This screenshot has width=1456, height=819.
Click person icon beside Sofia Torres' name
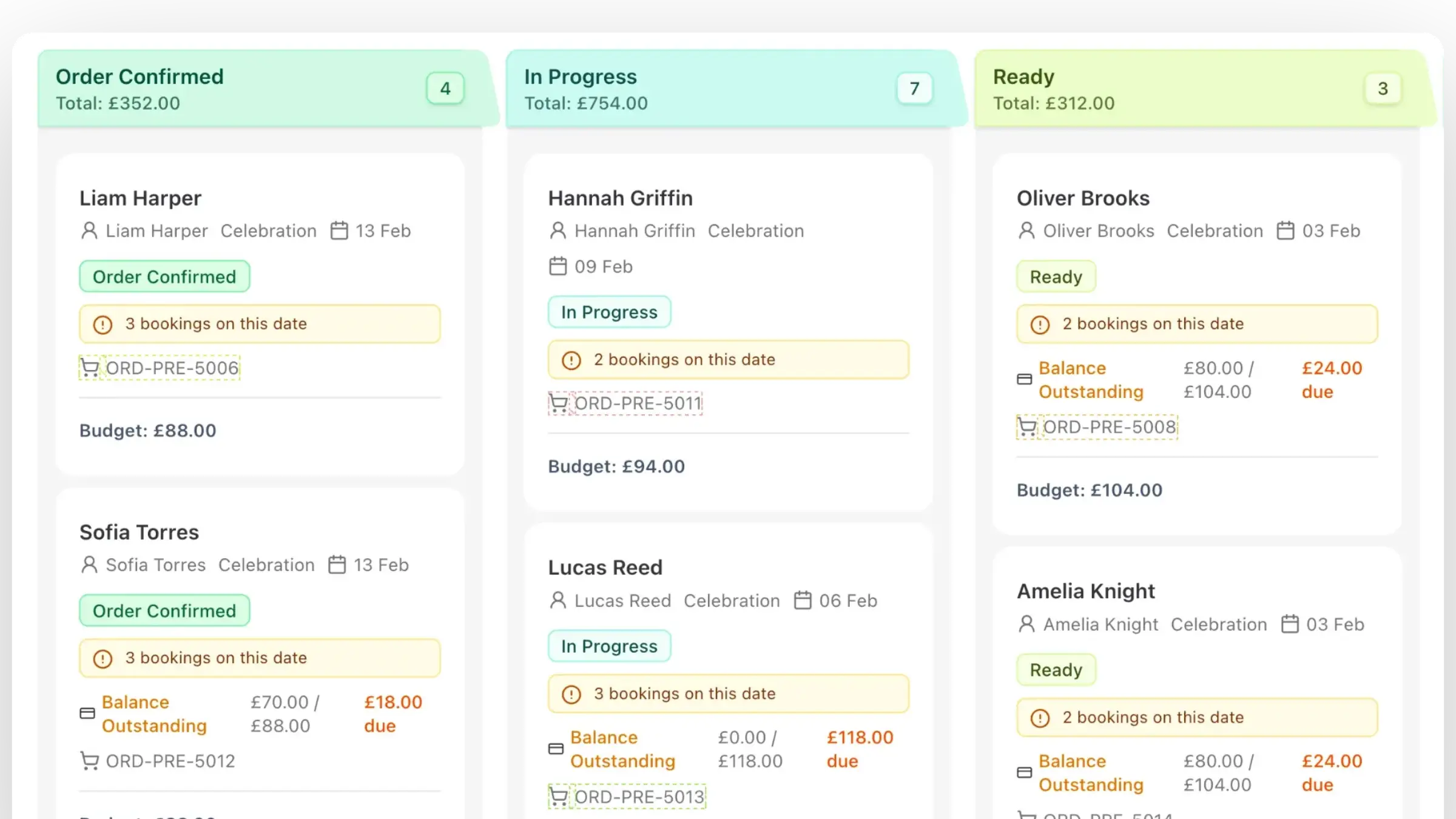(x=89, y=565)
